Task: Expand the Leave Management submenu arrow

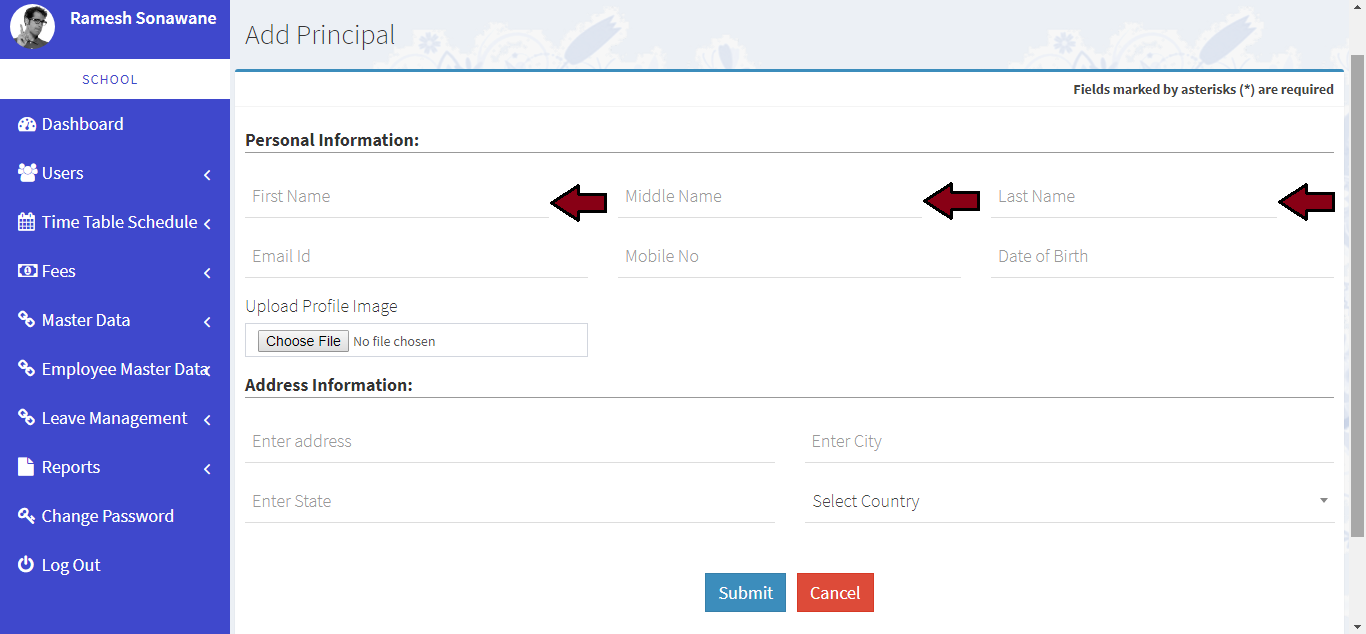Action: click(207, 420)
